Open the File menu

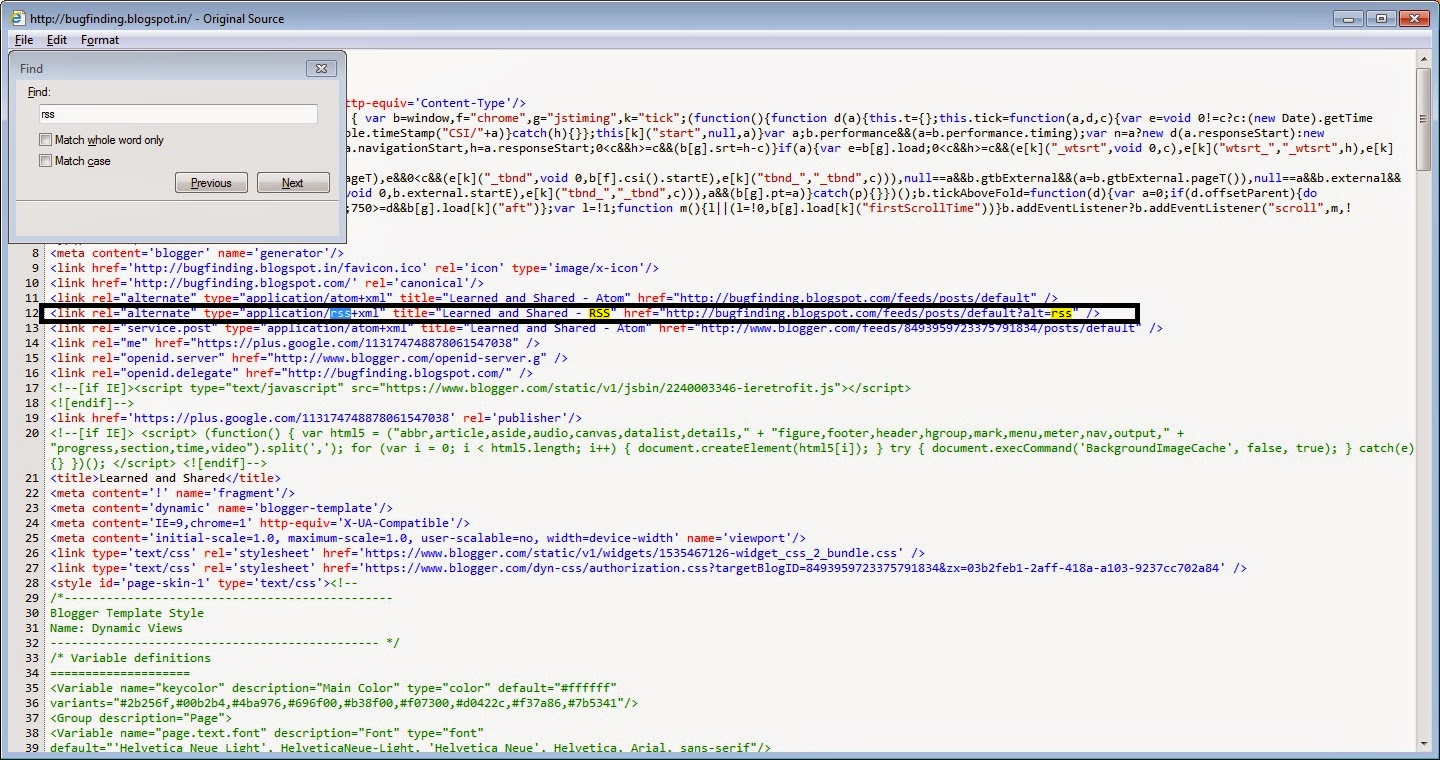24,40
